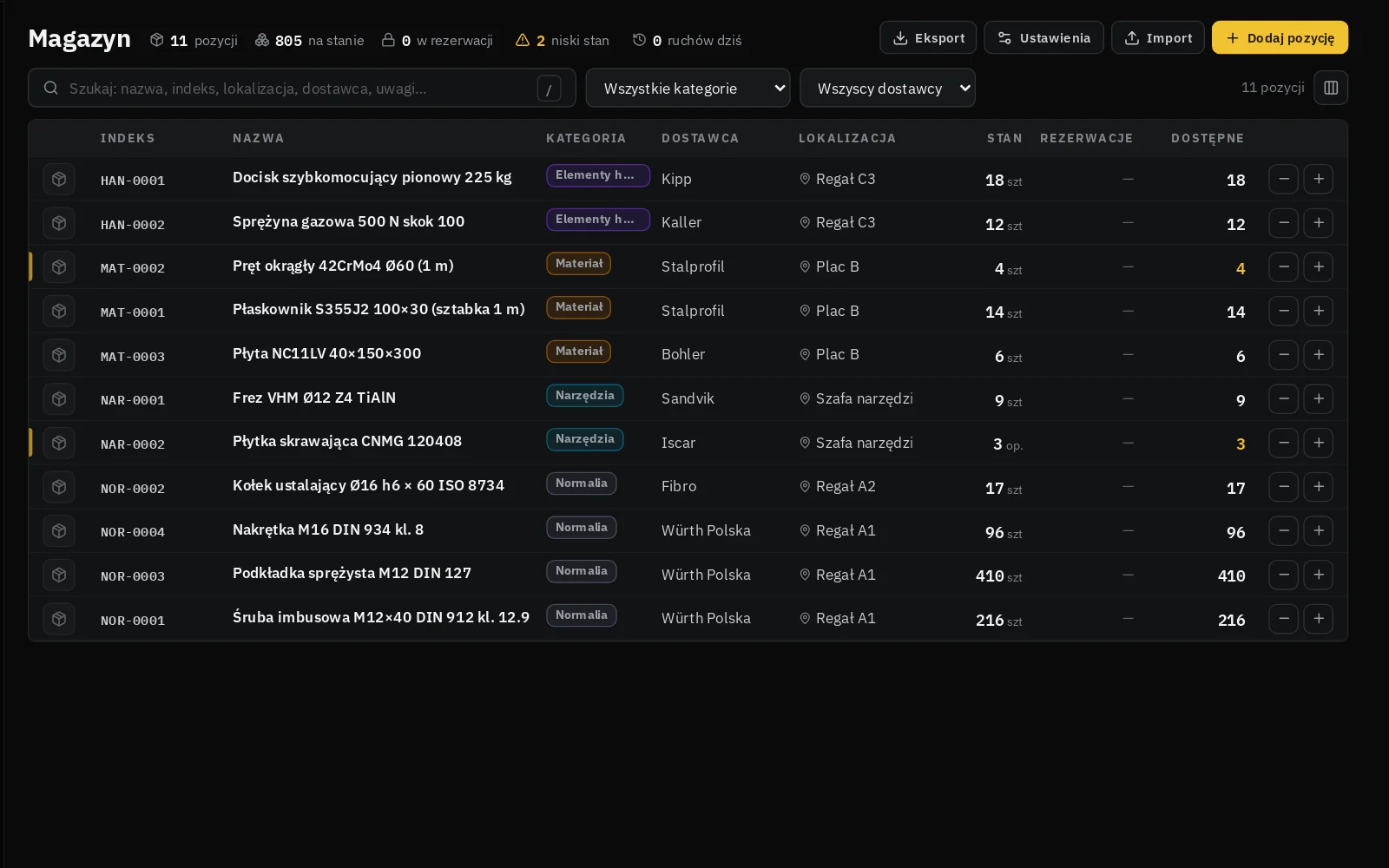Open the Wszystkie kategorie dropdown
This screenshot has width=1389, height=868.
point(688,88)
